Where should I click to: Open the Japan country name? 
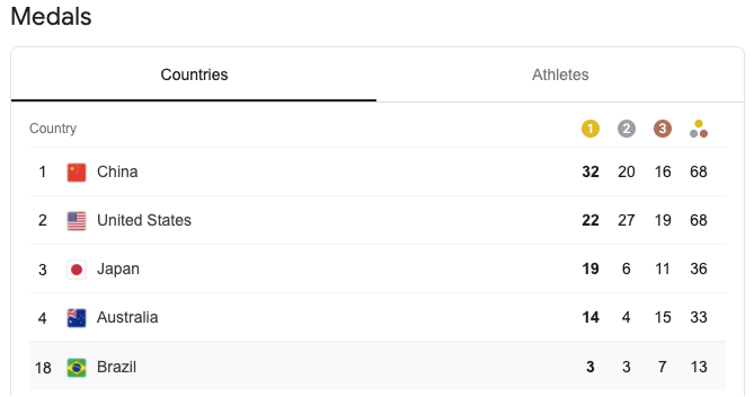118,269
